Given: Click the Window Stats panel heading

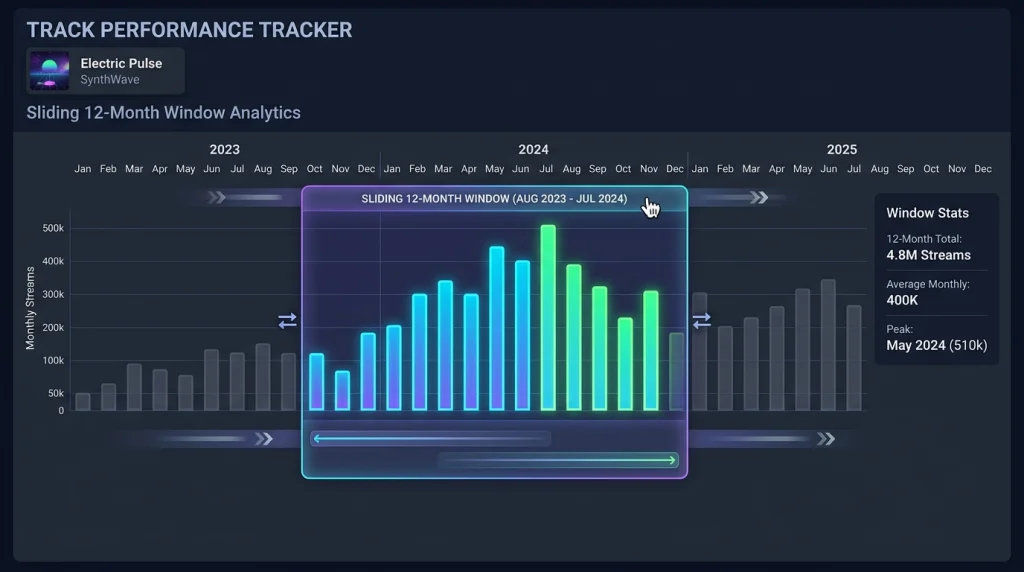Looking at the screenshot, I should [927, 213].
